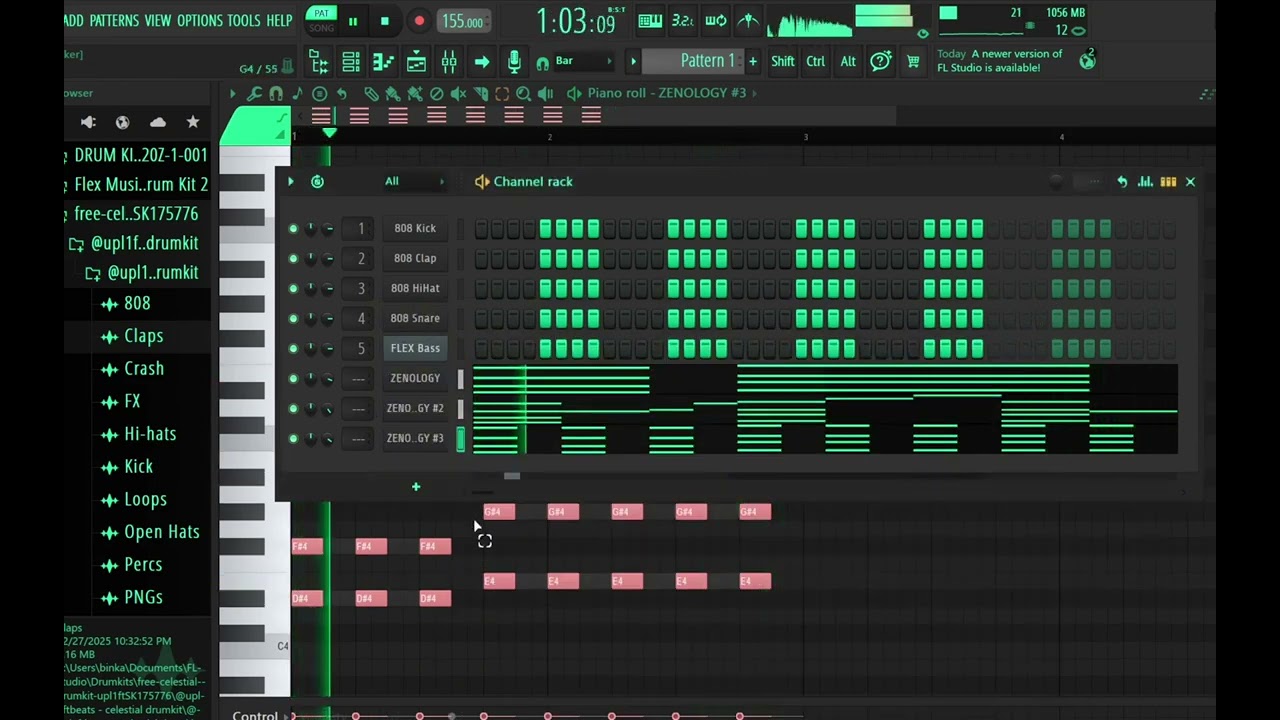Click the Channel rack speaker icon
This screenshot has width=1280, height=720.
[x=482, y=182]
